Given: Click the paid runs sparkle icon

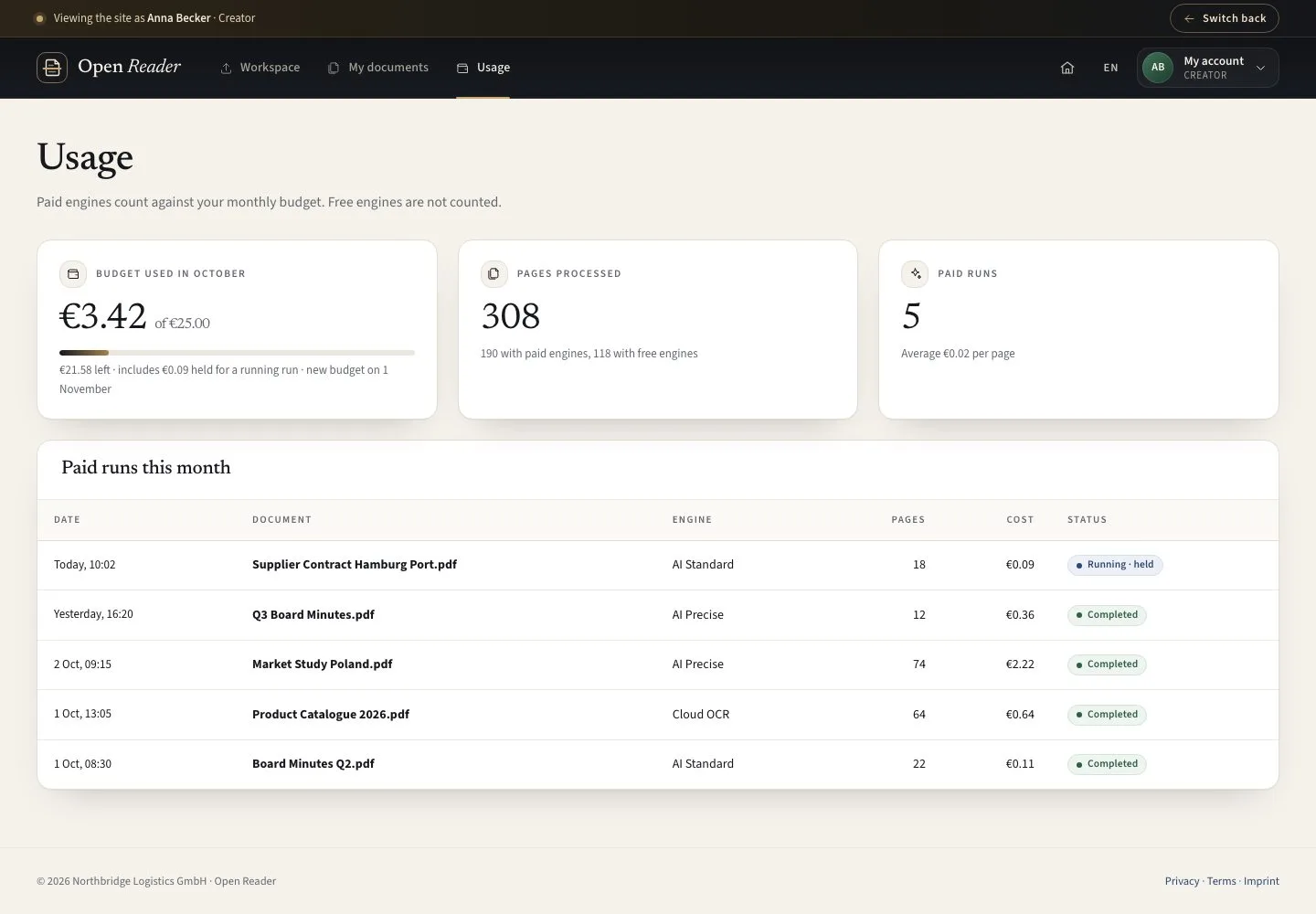Looking at the screenshot, I should (x=915, y=274).
